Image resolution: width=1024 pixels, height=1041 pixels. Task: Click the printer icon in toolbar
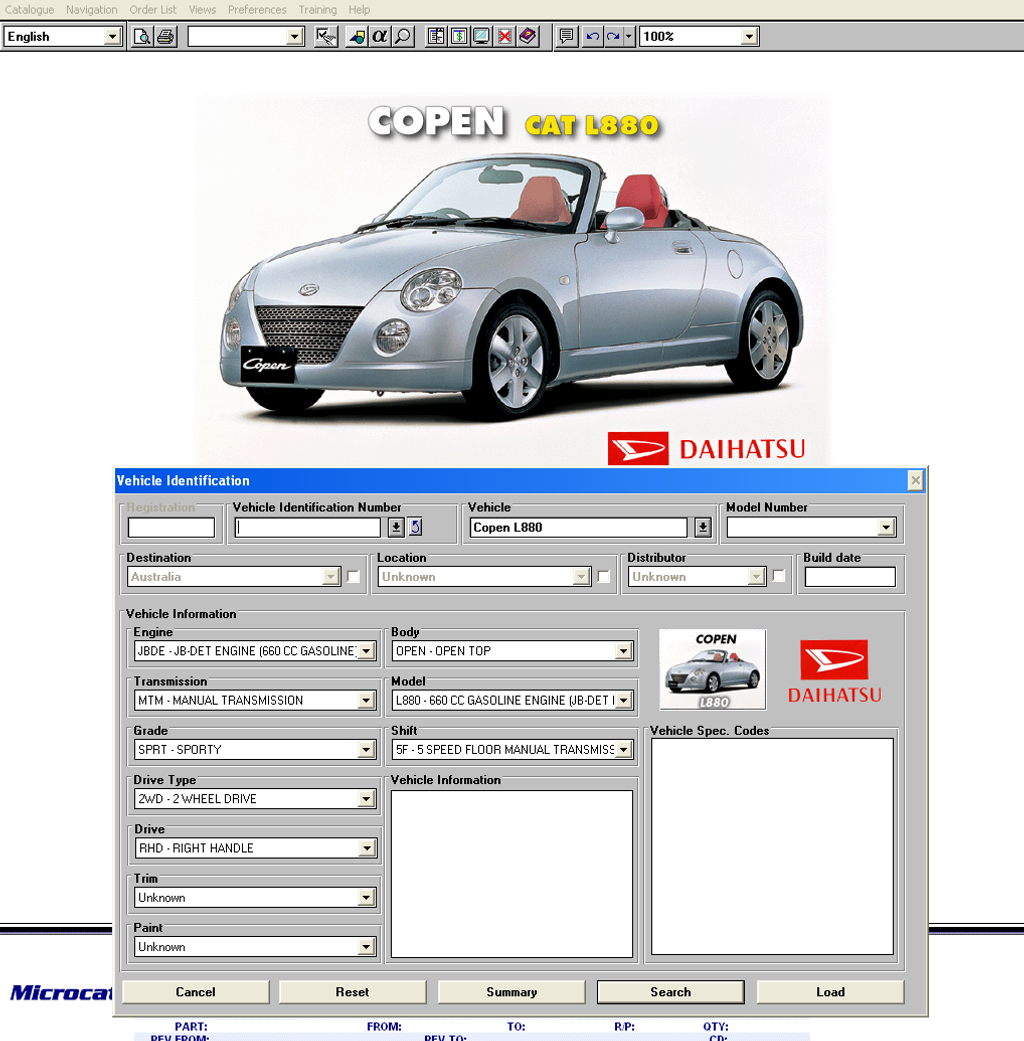tap(165, 37)
